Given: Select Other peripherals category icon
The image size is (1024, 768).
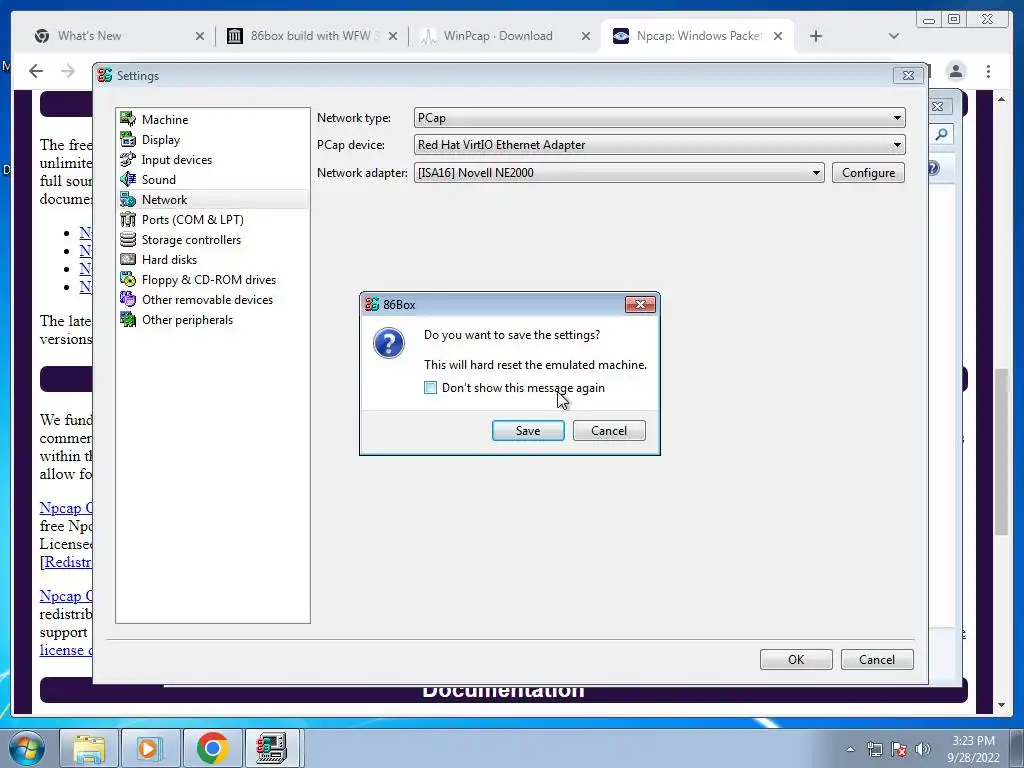Looking at the screenshot, I should coord(128,319).
